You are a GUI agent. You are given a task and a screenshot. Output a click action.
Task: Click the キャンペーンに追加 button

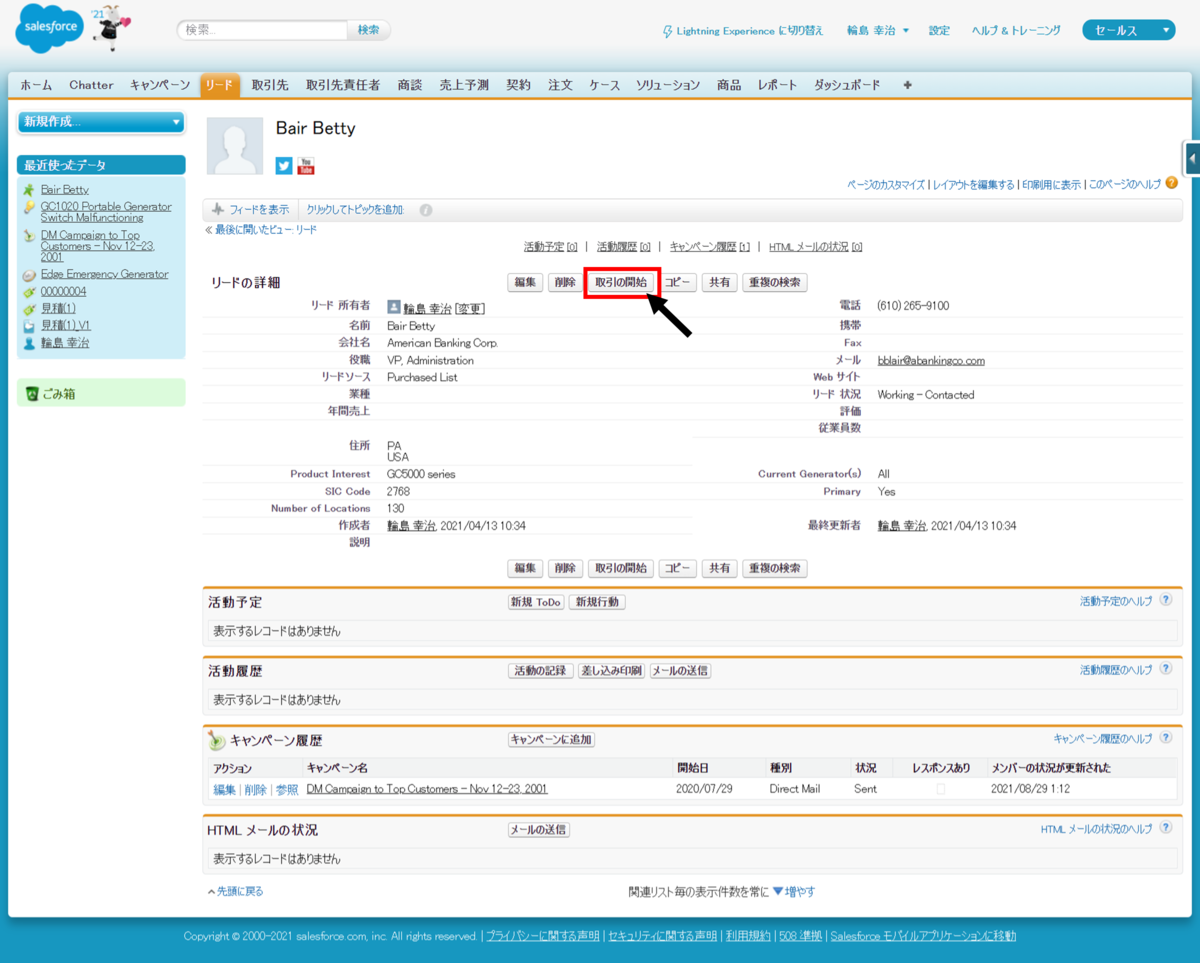click(551, 740)
